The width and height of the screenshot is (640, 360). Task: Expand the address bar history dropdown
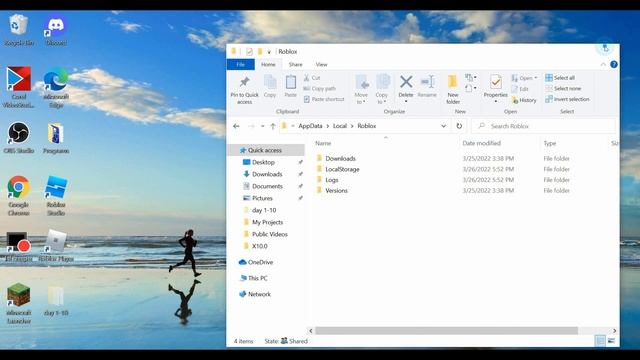pyautogui.click(x=443, y=126)
